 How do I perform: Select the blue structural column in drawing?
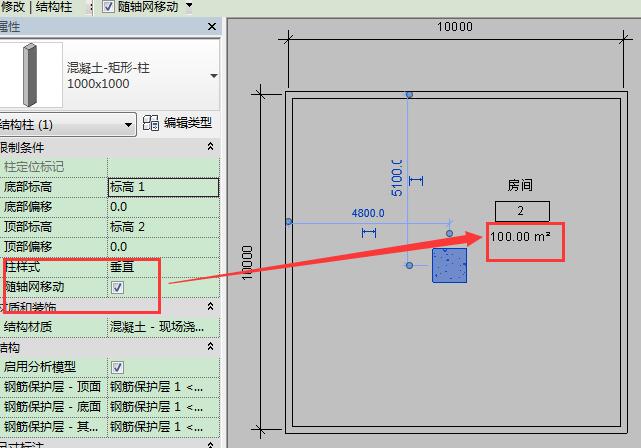450,265
